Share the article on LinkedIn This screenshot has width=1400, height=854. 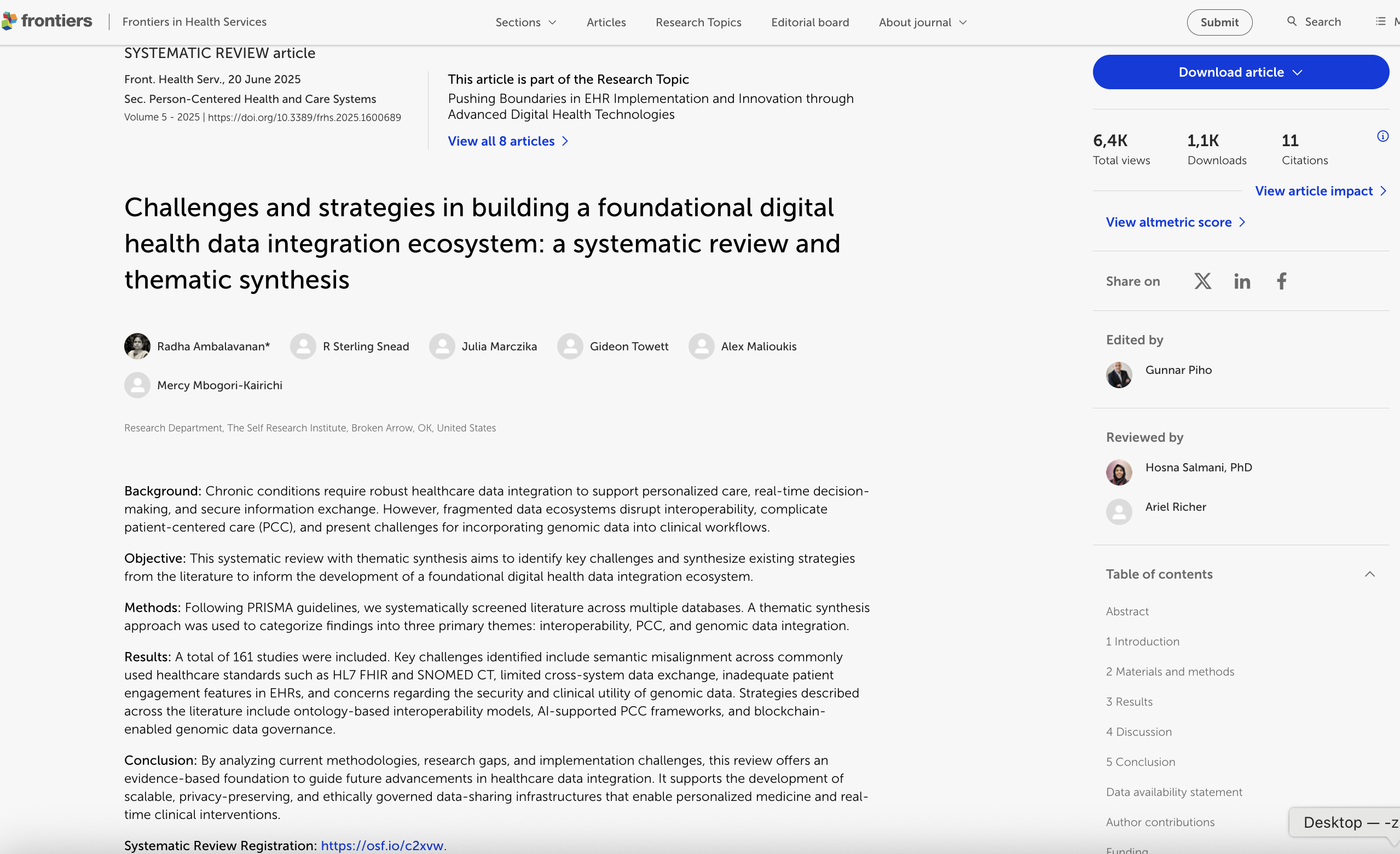tap(1241, 281)
